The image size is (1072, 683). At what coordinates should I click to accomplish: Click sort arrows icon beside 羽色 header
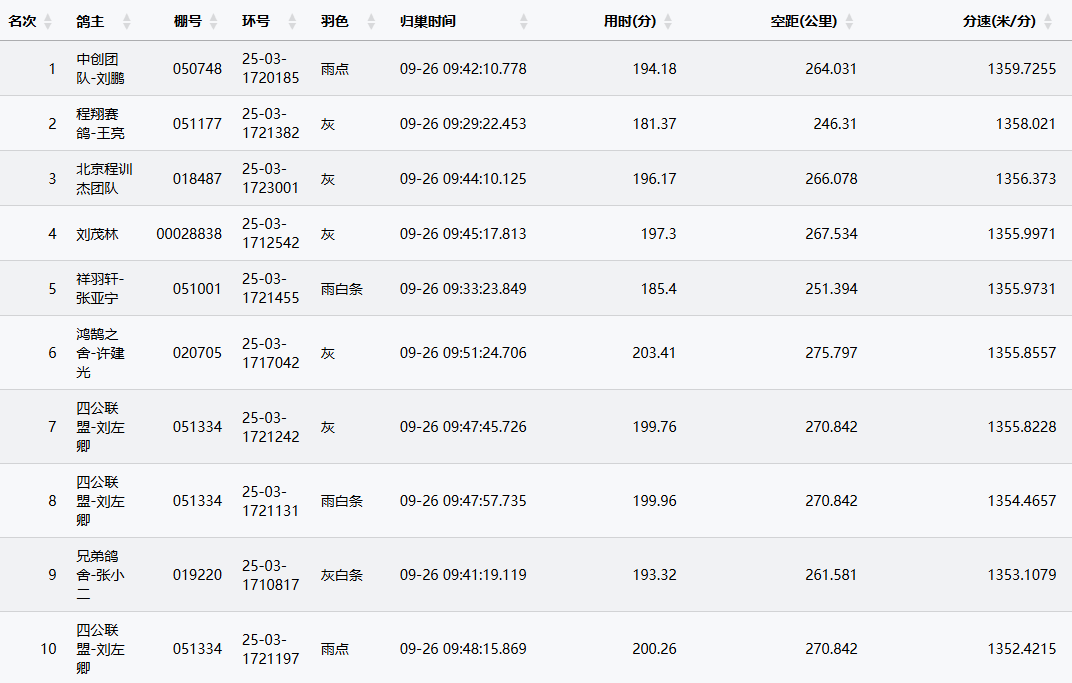pyautogui.click(x=371, y=21)
